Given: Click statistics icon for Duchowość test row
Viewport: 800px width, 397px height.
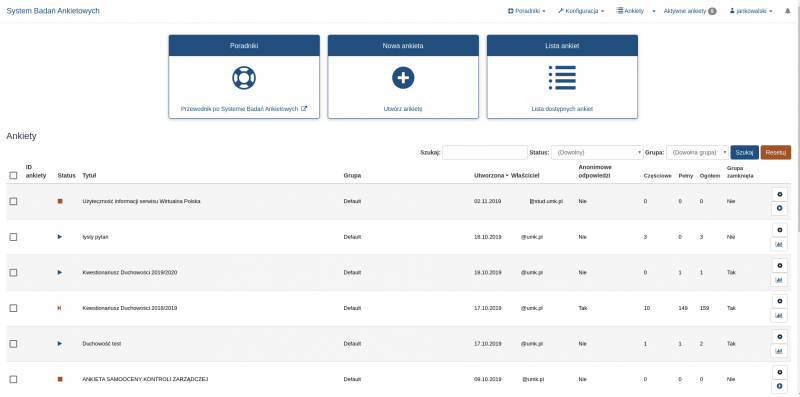Looking at the screenshot, I should 779,351.
